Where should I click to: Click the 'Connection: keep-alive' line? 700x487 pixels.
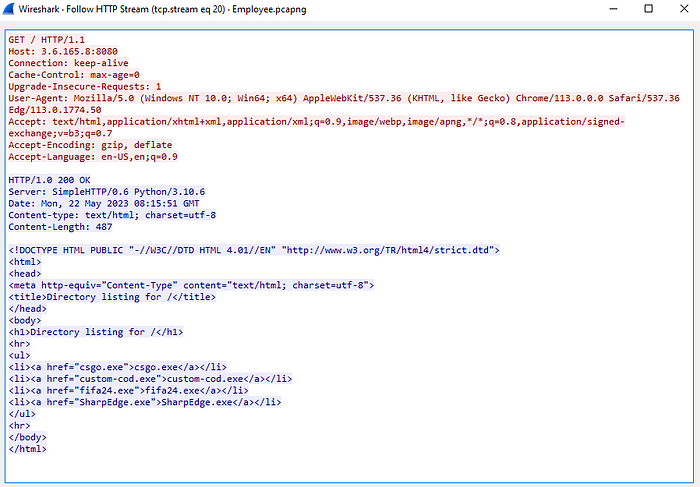point(68,63)
